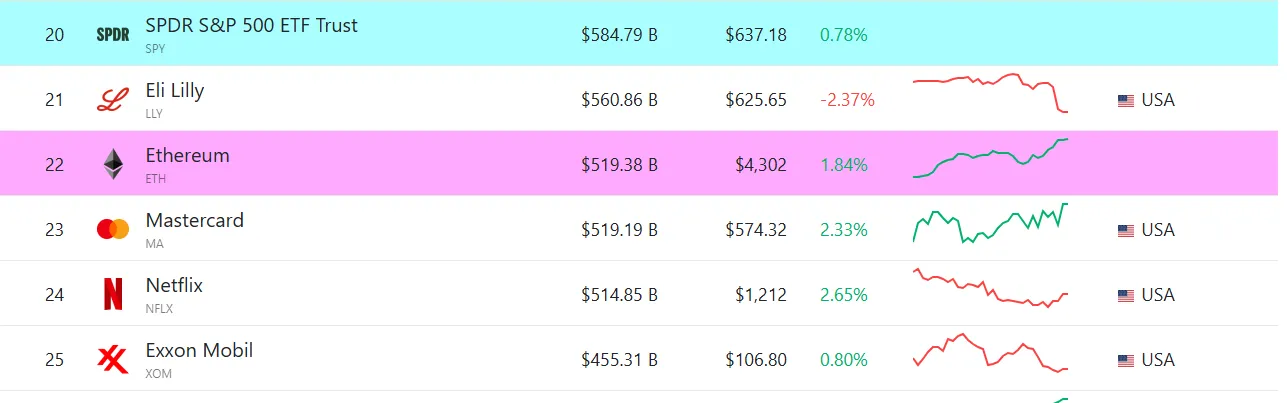Click the SPDR logo icon
This screenshot has width=1287, height=403.
point(113,35)
